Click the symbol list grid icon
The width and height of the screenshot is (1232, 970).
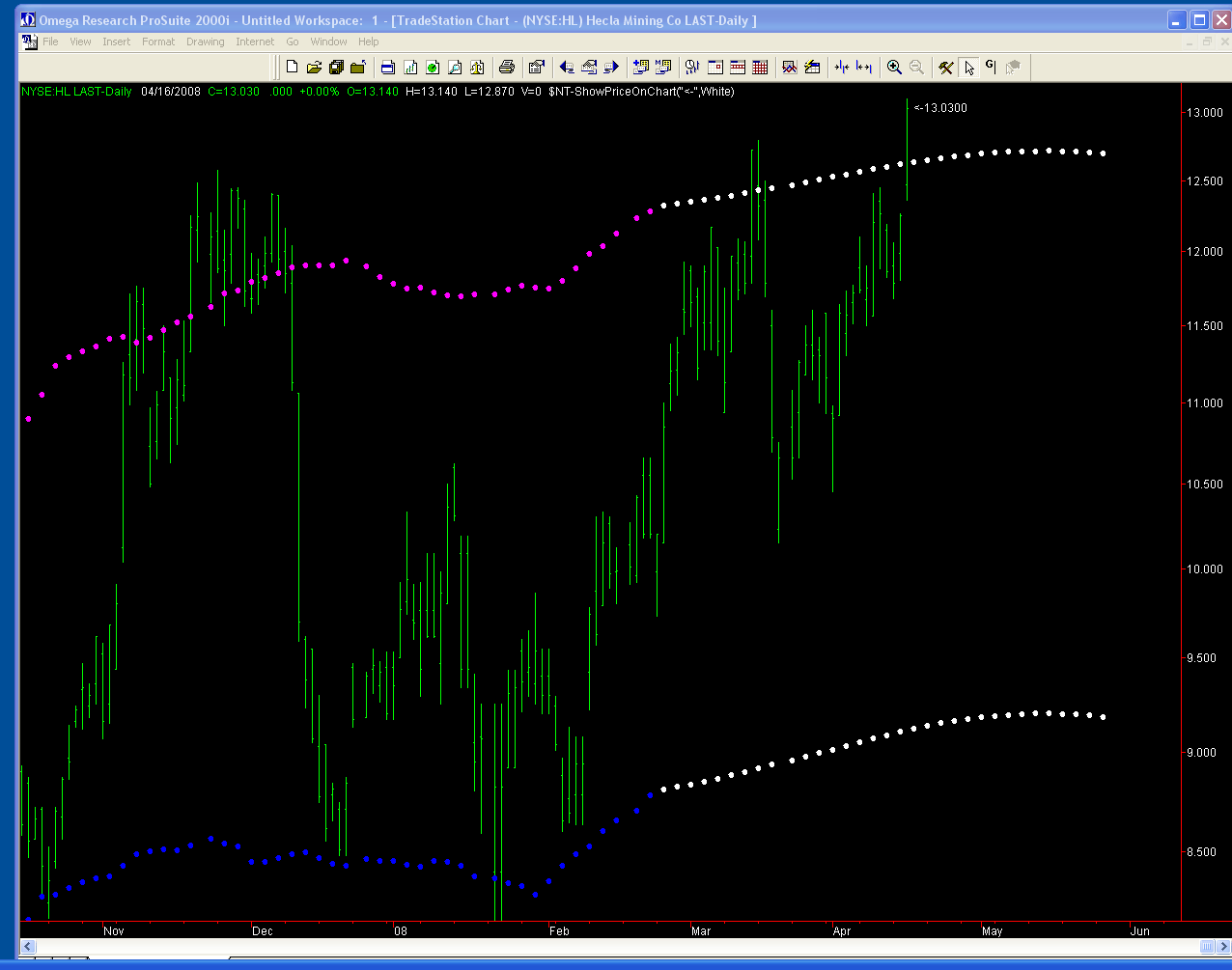[662, 67]
